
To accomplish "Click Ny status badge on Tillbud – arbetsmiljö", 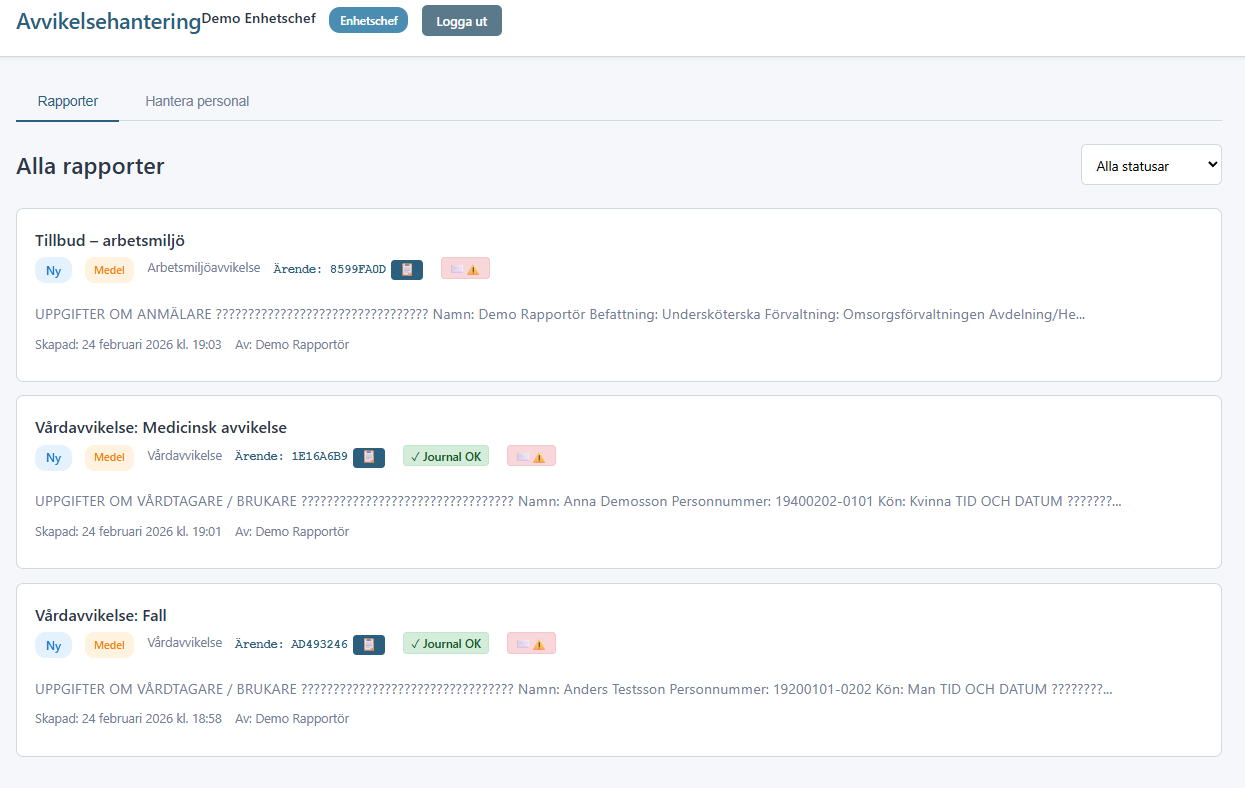I will click(54, 270).
